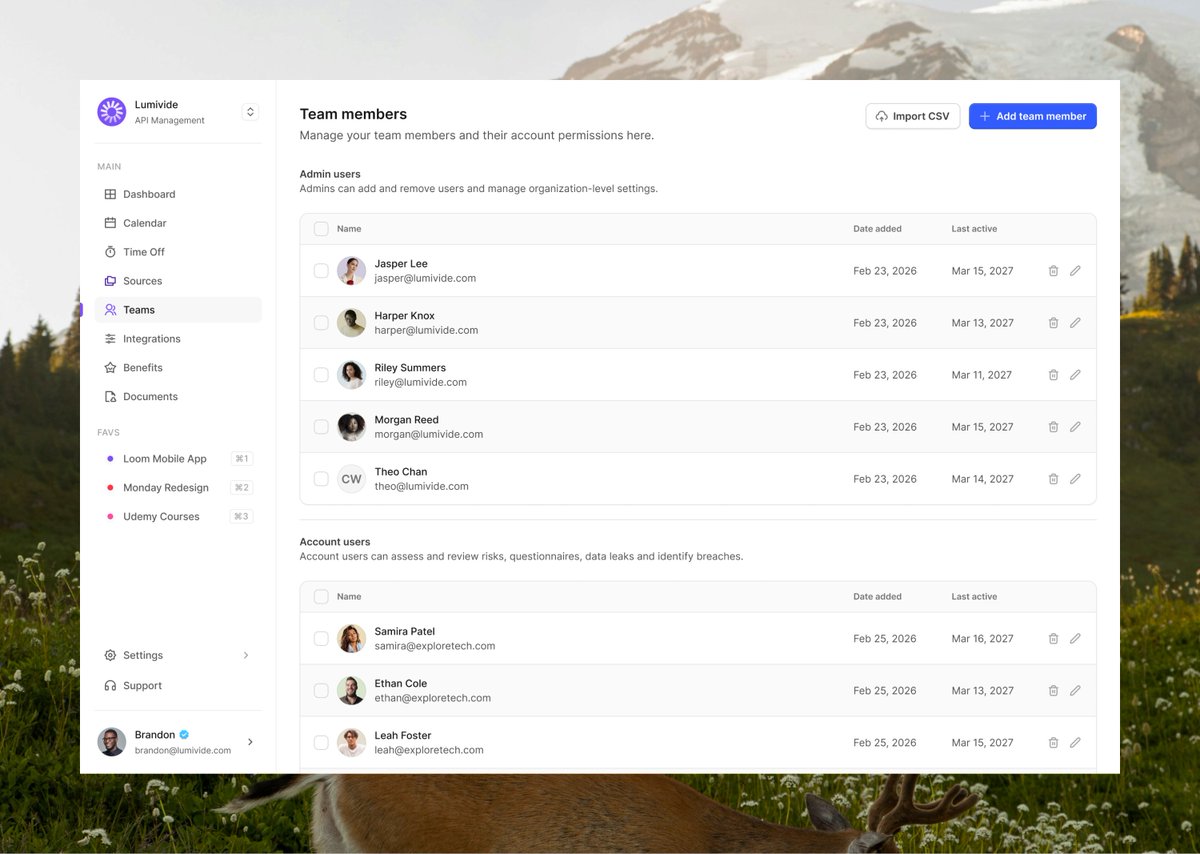
Task: Open the Udemy Courses favorite
Action: pyautogui.click(x=178, y=517)
